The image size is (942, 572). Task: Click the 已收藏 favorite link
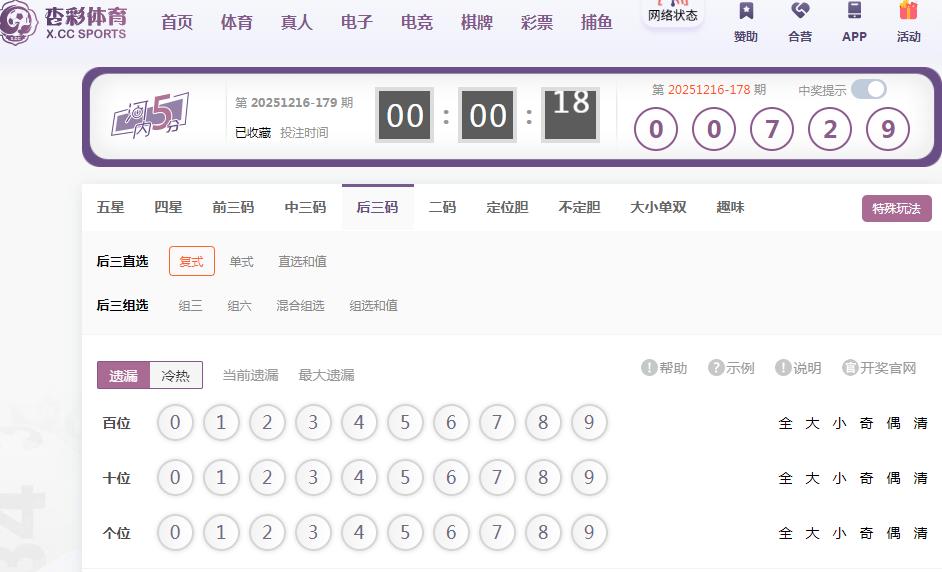[253, 132]
